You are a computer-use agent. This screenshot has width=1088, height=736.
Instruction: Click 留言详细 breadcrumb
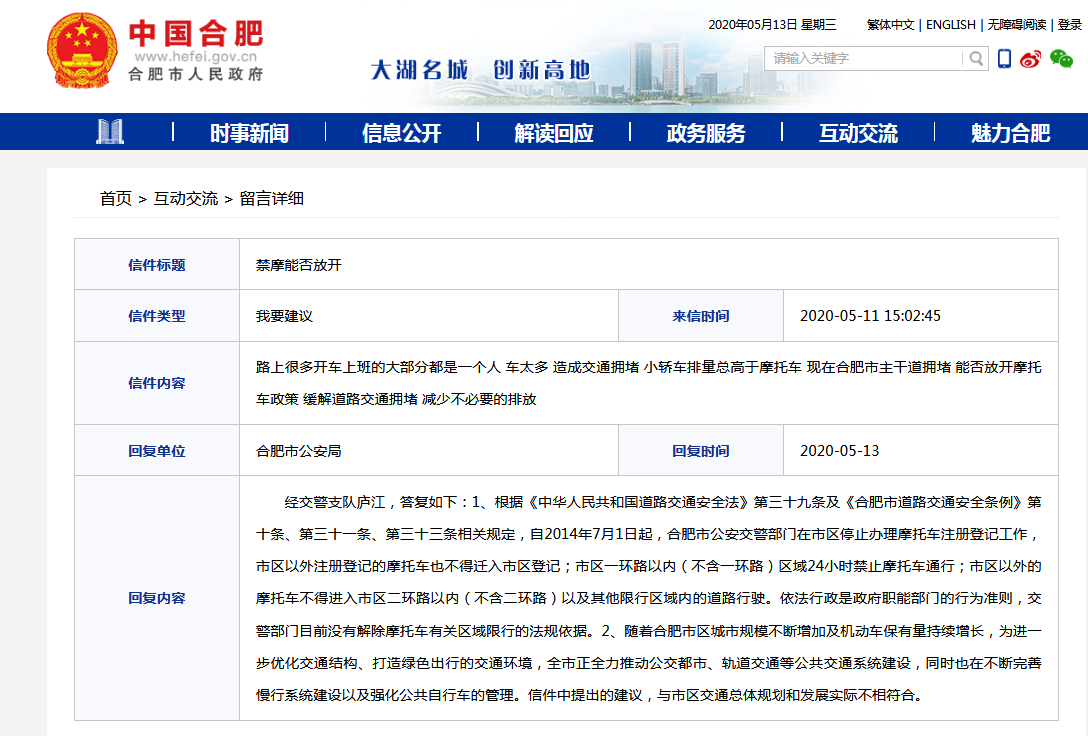271,198
